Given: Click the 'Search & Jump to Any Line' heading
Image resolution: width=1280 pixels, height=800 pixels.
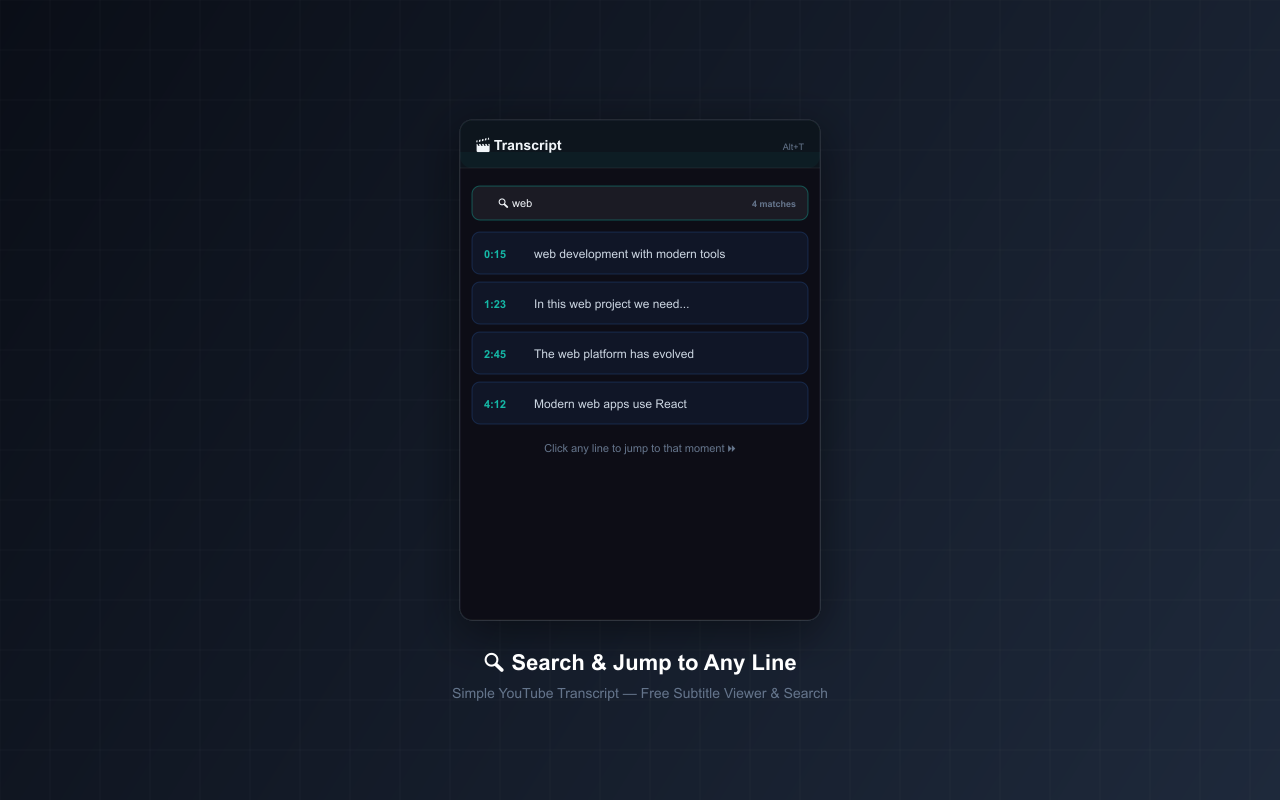Looking at the screenshot, I should pyautogui.click(x=653, y=662).
